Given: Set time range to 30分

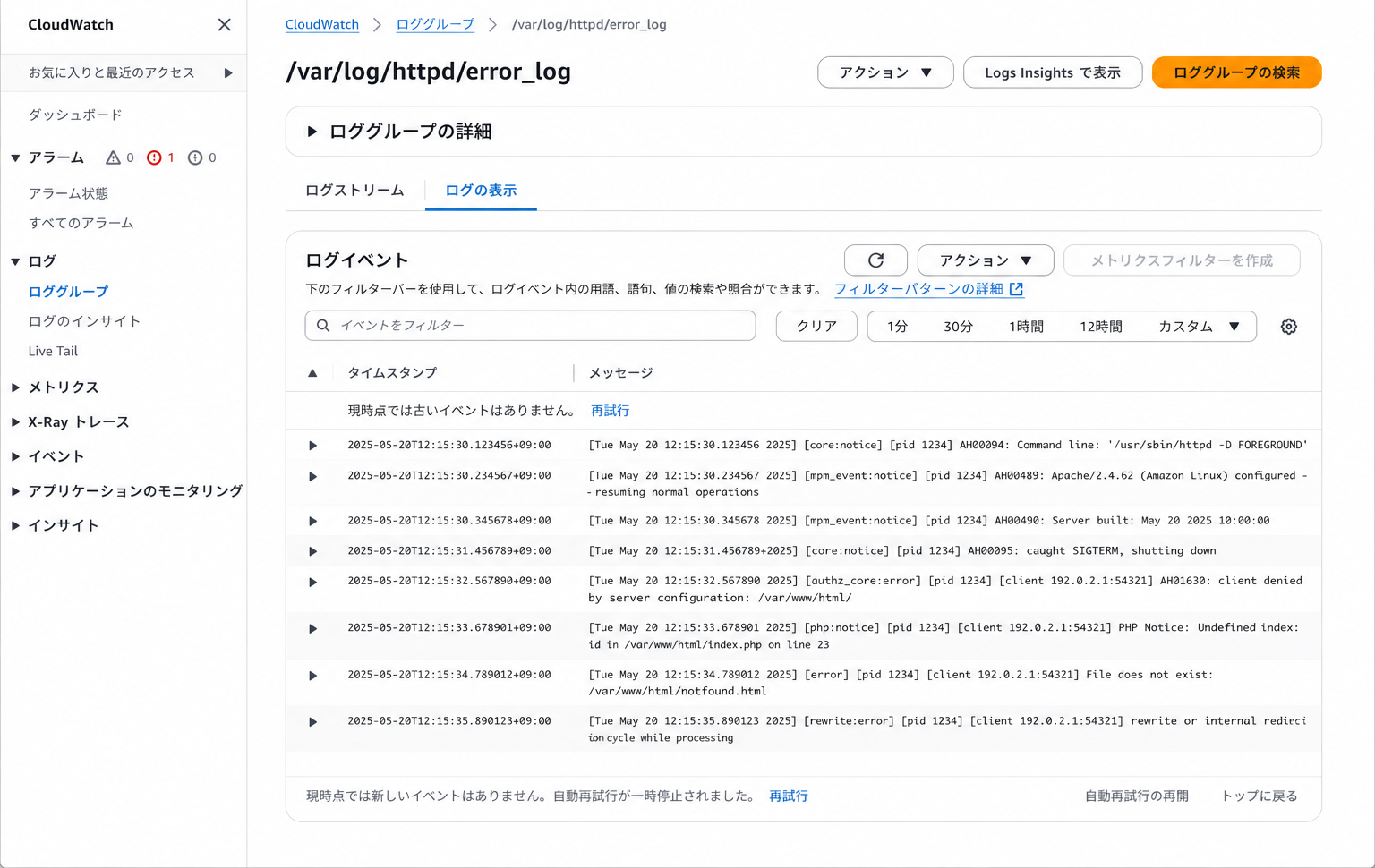Looking at the screenshot, I should (958, 327).
